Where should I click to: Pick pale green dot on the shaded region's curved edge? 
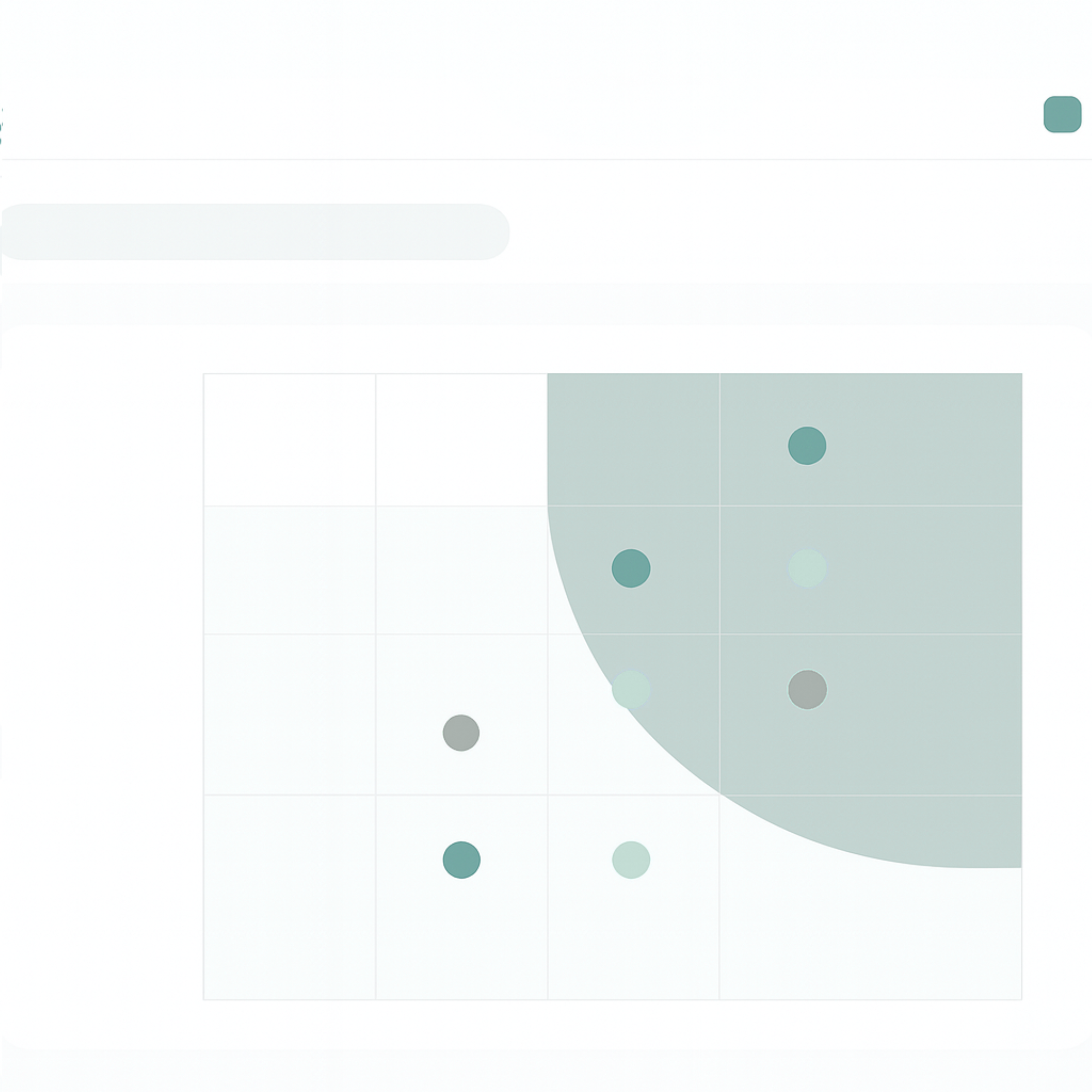631,690
